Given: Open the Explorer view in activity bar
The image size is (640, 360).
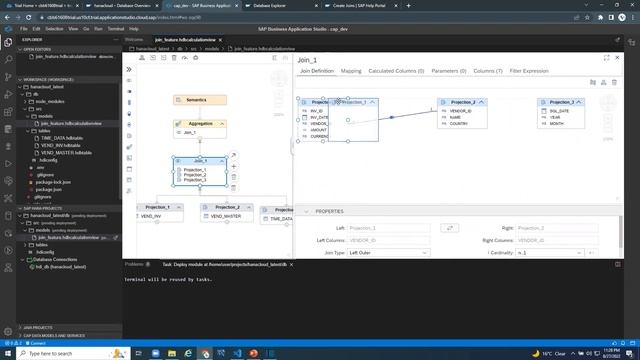Looking at the screenshot, I should [8, 42].
